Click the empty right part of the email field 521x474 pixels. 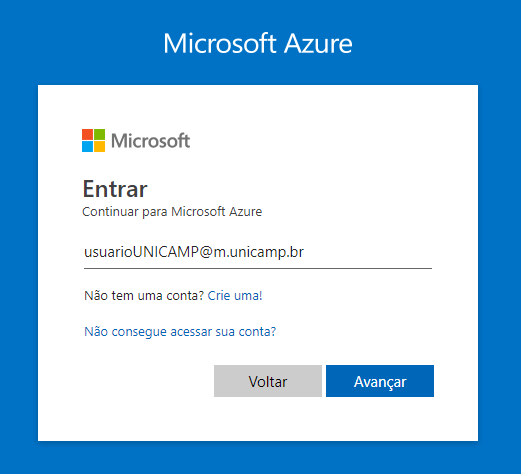coord(368,252)
